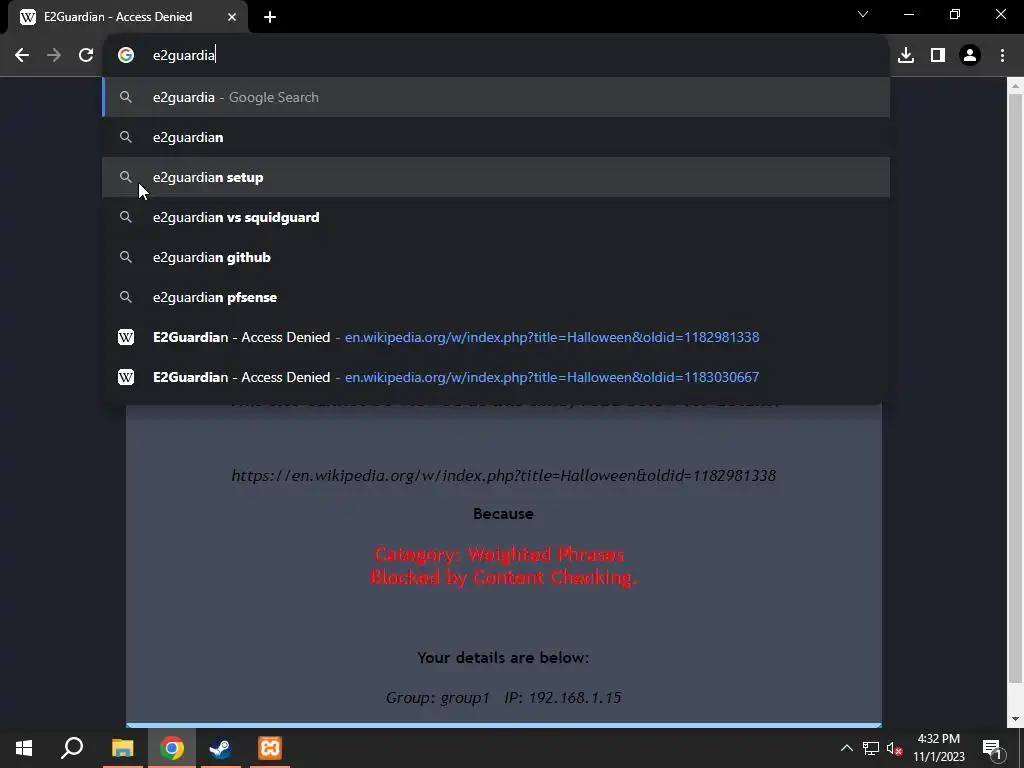Select the 'e2guardian' suggestion
The height and width of the screenshot is (768, 1024).
496,137
